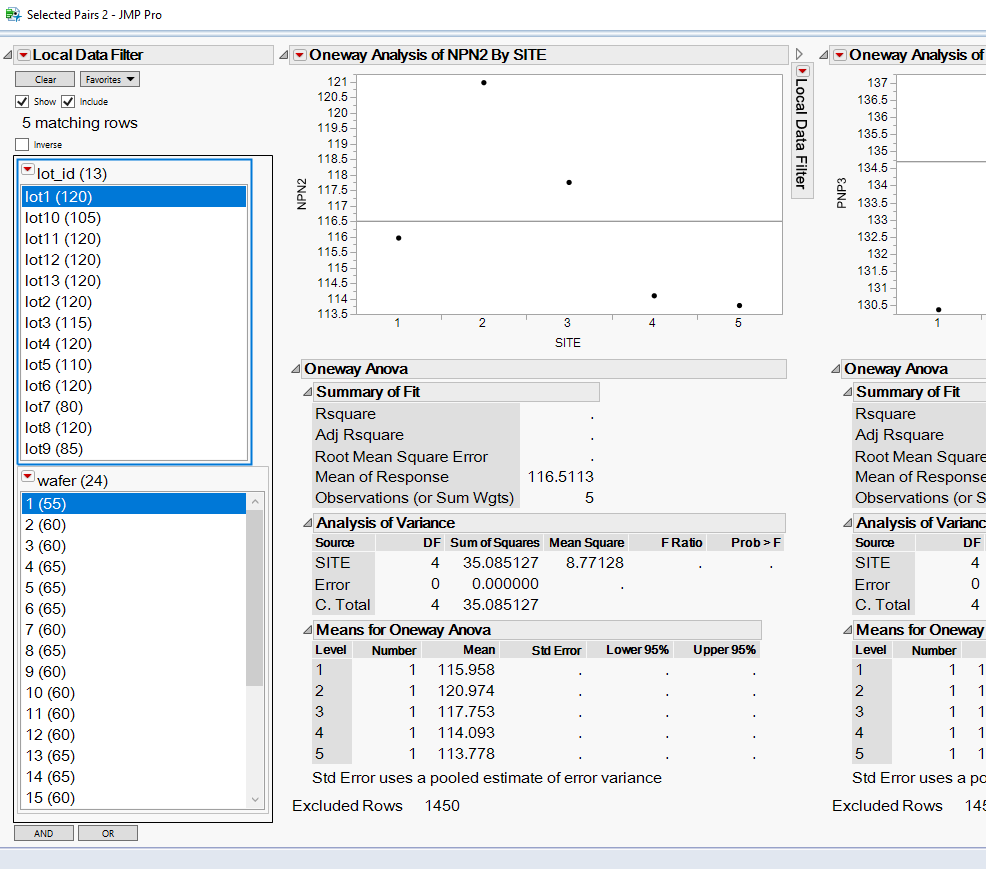Image resolution: width=986 pixels, height=869 pixels.
Task: Toggle the Show checkbox
Action: pos(22,101)
